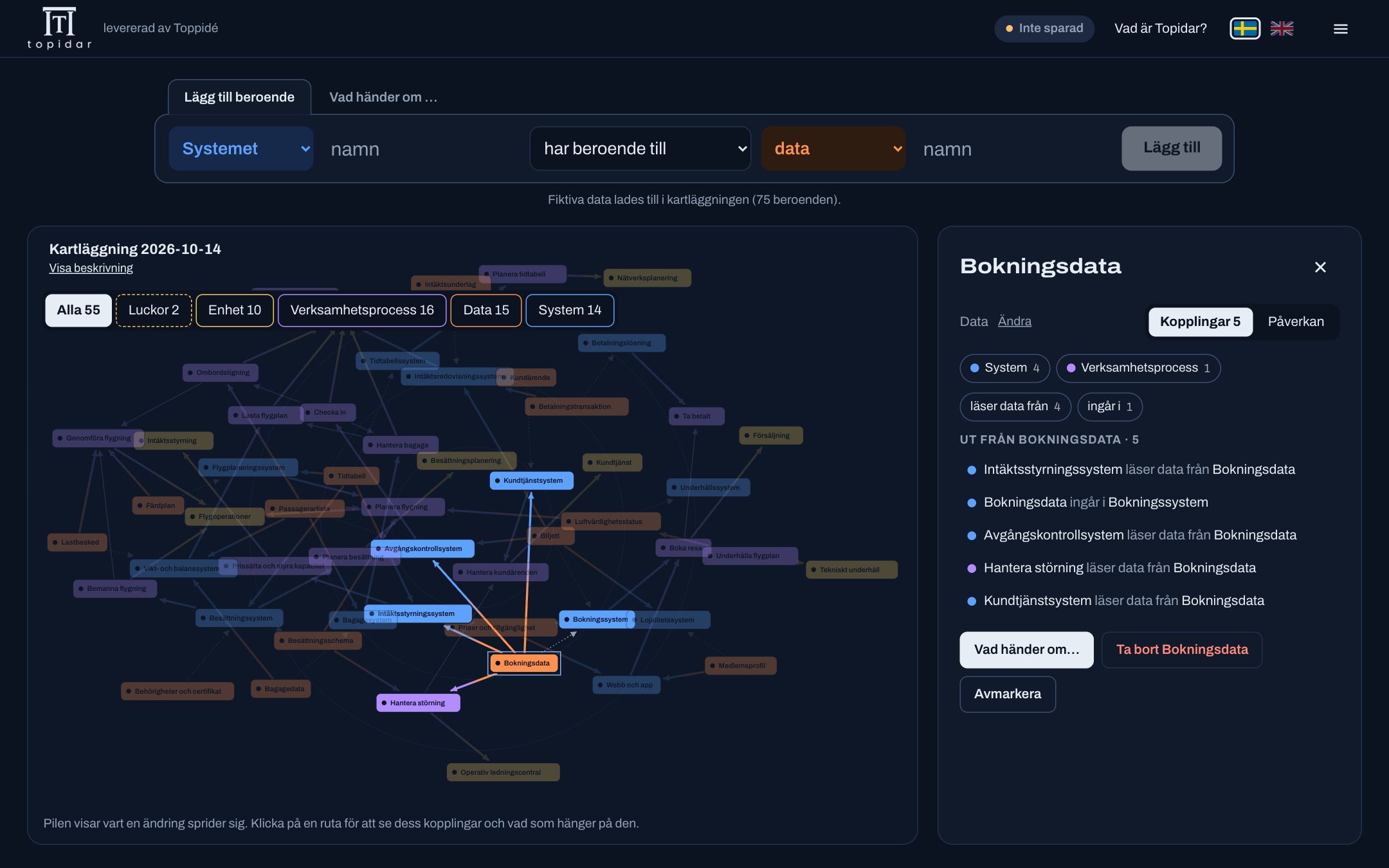Open the Visa beskrivning link

click(91, 268)
